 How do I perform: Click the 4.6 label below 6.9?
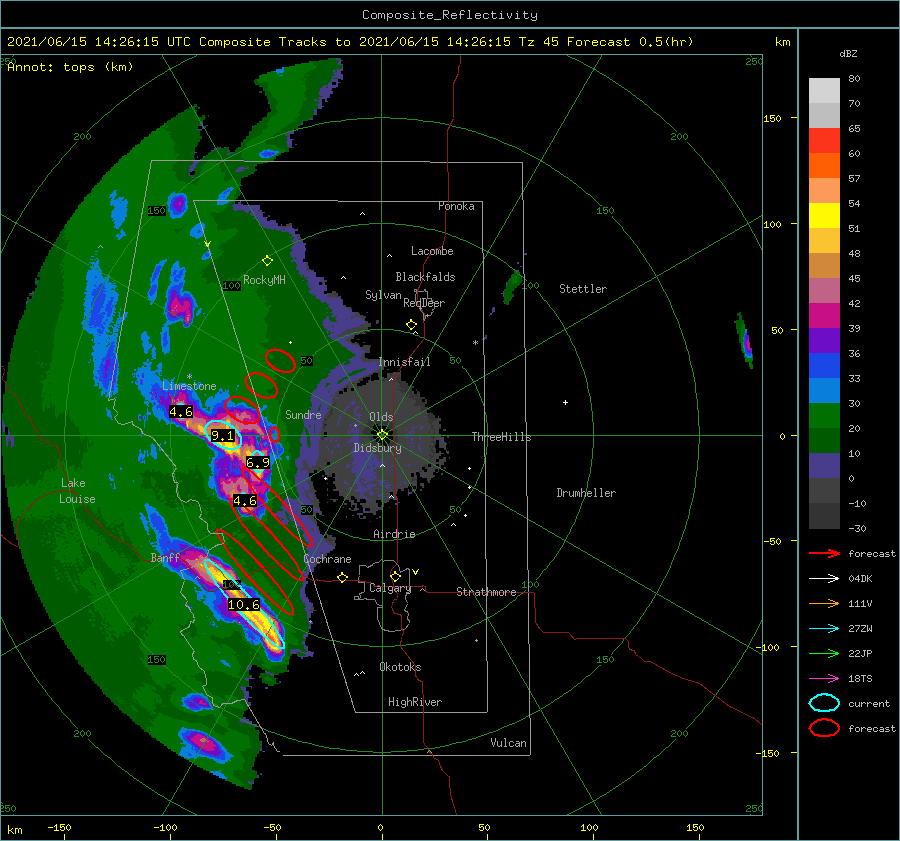(245, 501)
